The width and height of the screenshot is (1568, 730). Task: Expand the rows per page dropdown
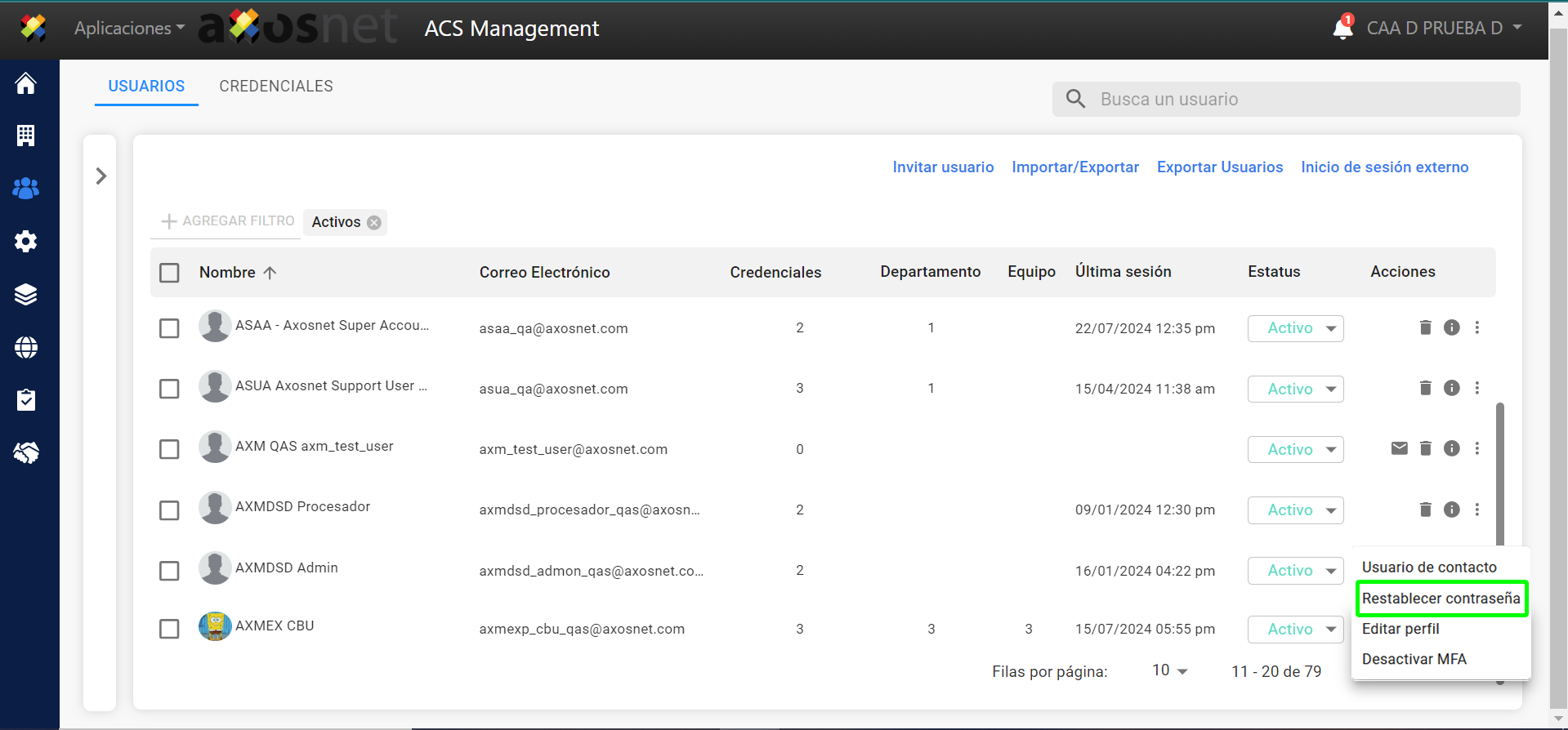tap(1169, 671)
